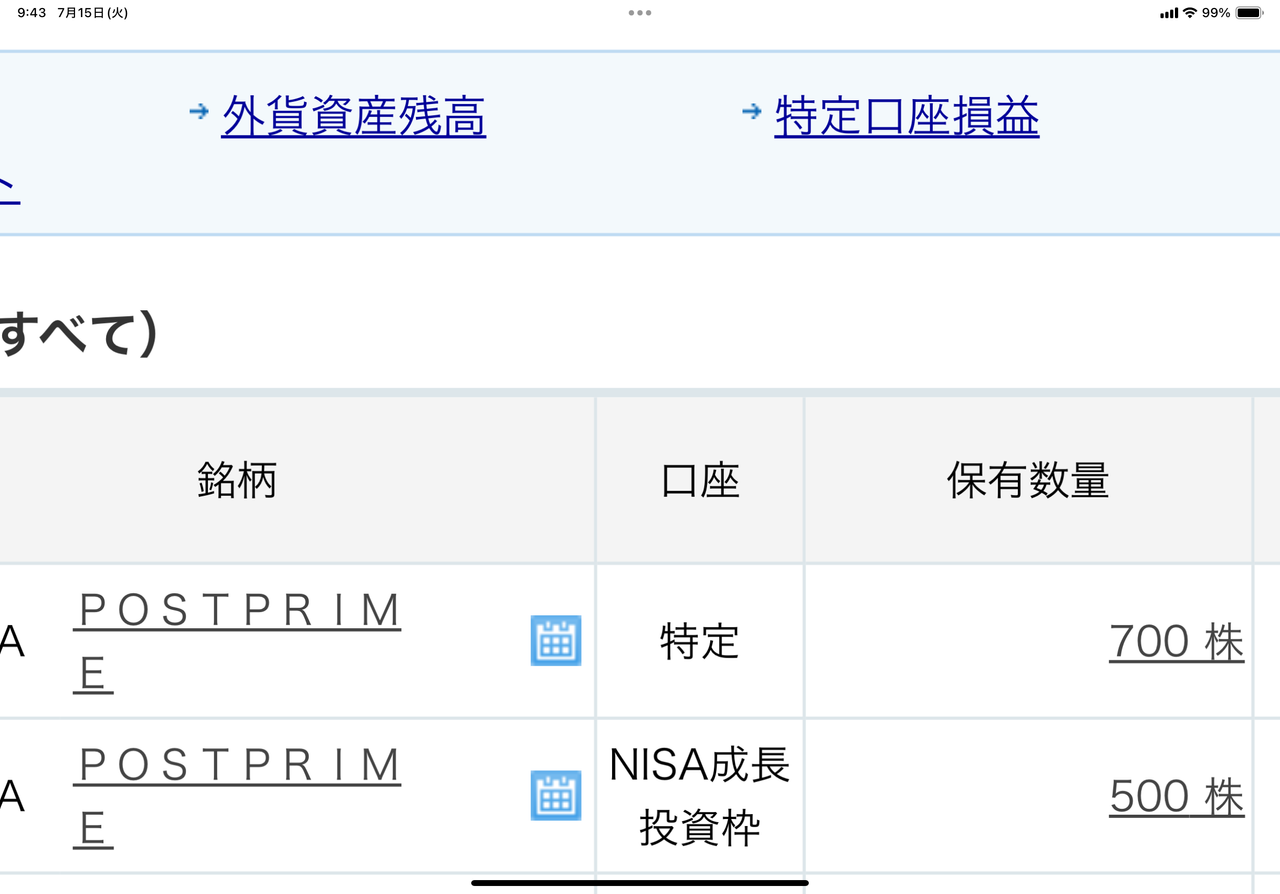1280x894 pixels.
Task: Click the 口座 column header
Action: (699, 481)
